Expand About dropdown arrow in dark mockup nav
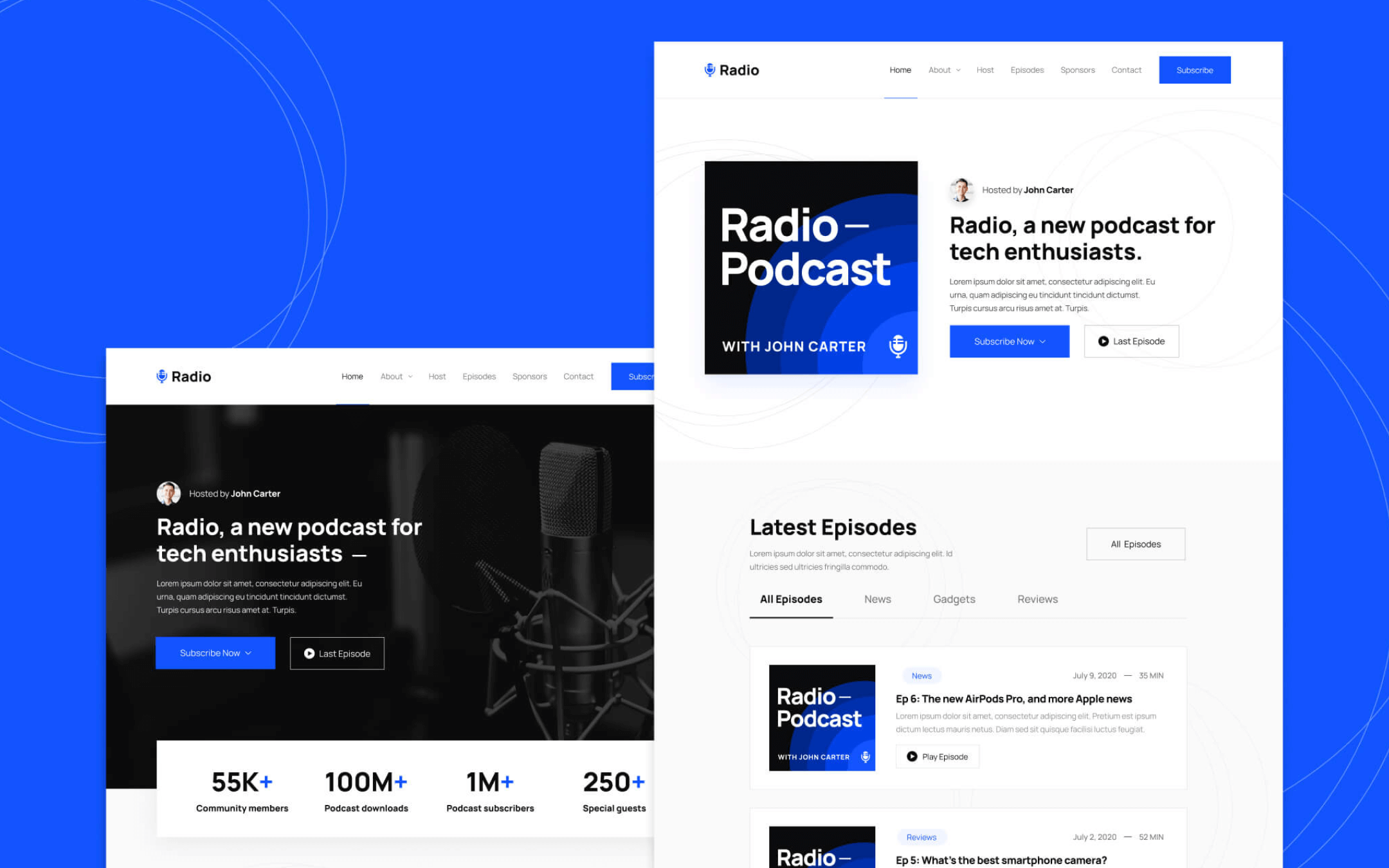The height and width of the screenshot is (868, 1389). tap(410, 377)
